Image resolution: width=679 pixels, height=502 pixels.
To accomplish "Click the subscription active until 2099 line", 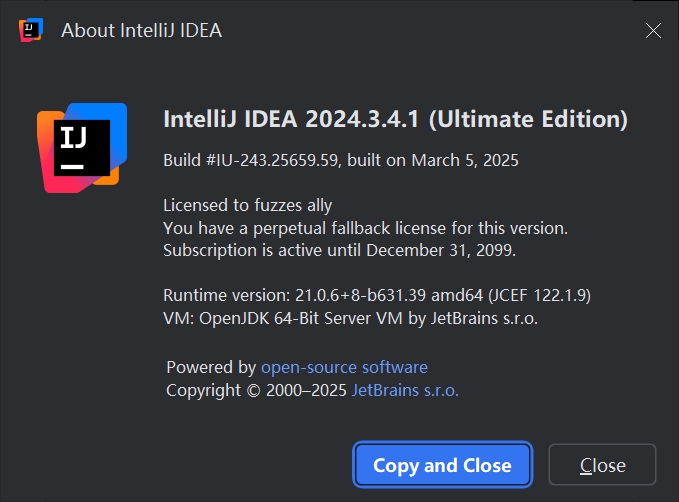I will pos(353,250).
